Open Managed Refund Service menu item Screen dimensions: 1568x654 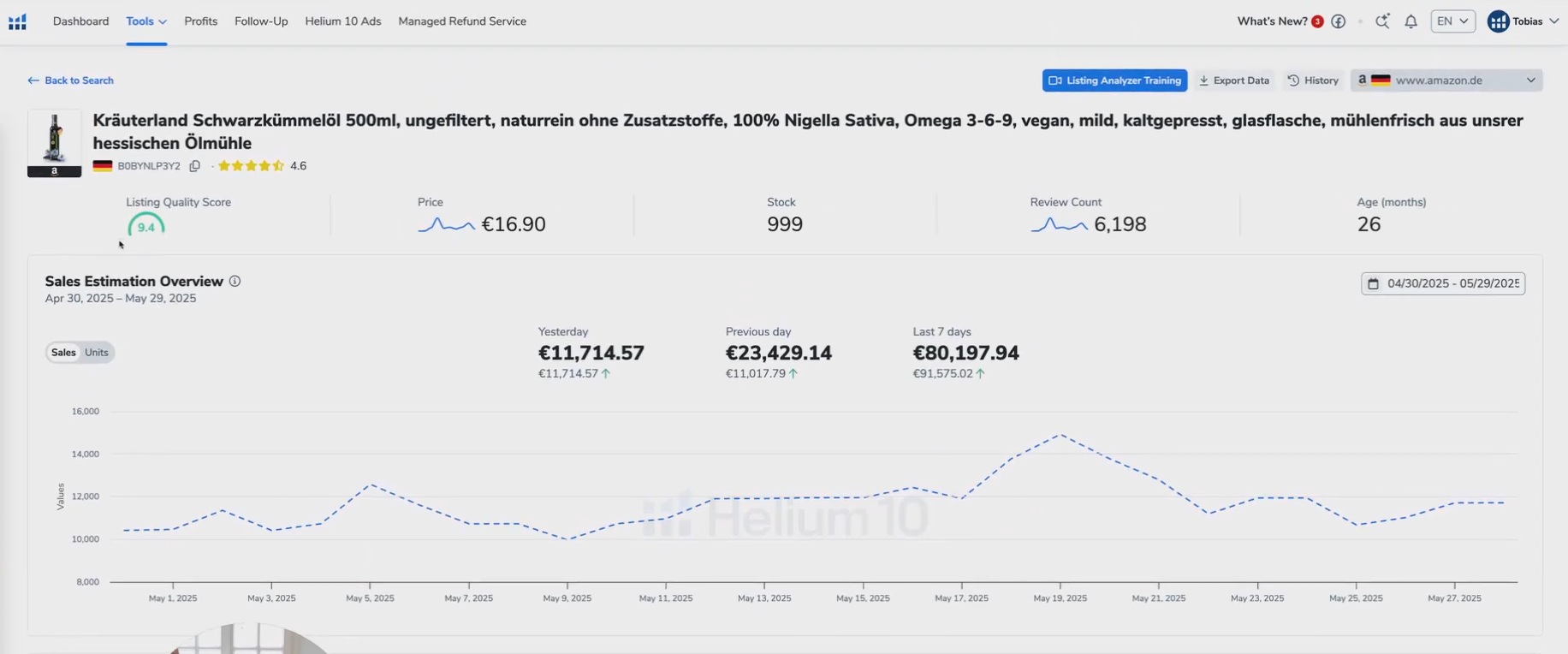(x=462, y=21)
